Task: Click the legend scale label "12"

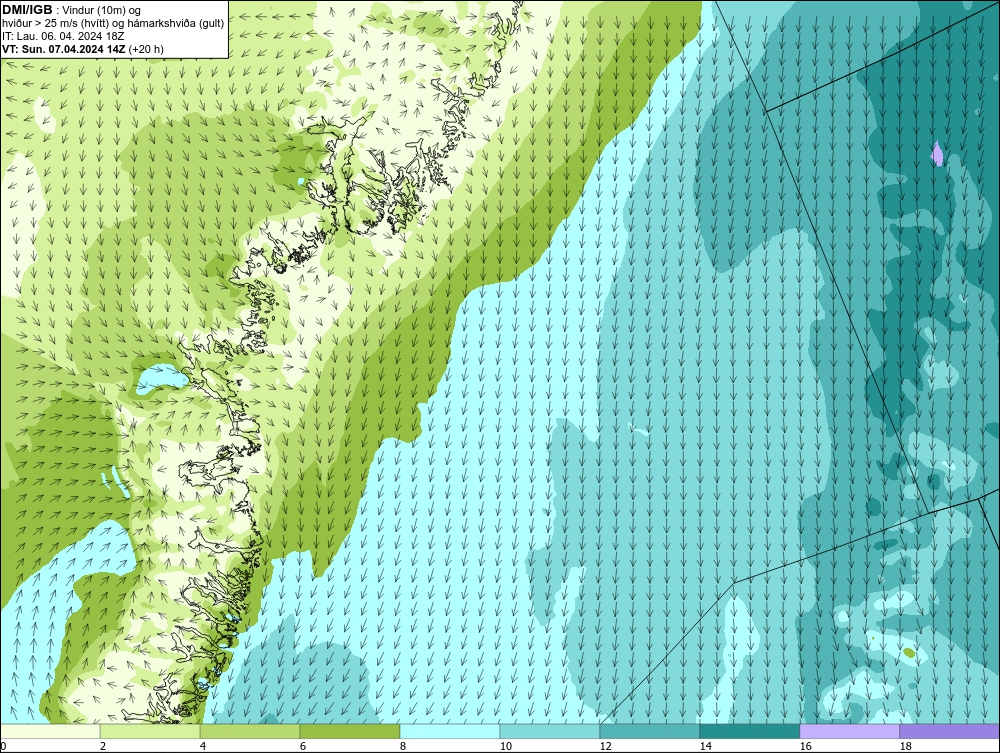Action: tap(605, 746)
